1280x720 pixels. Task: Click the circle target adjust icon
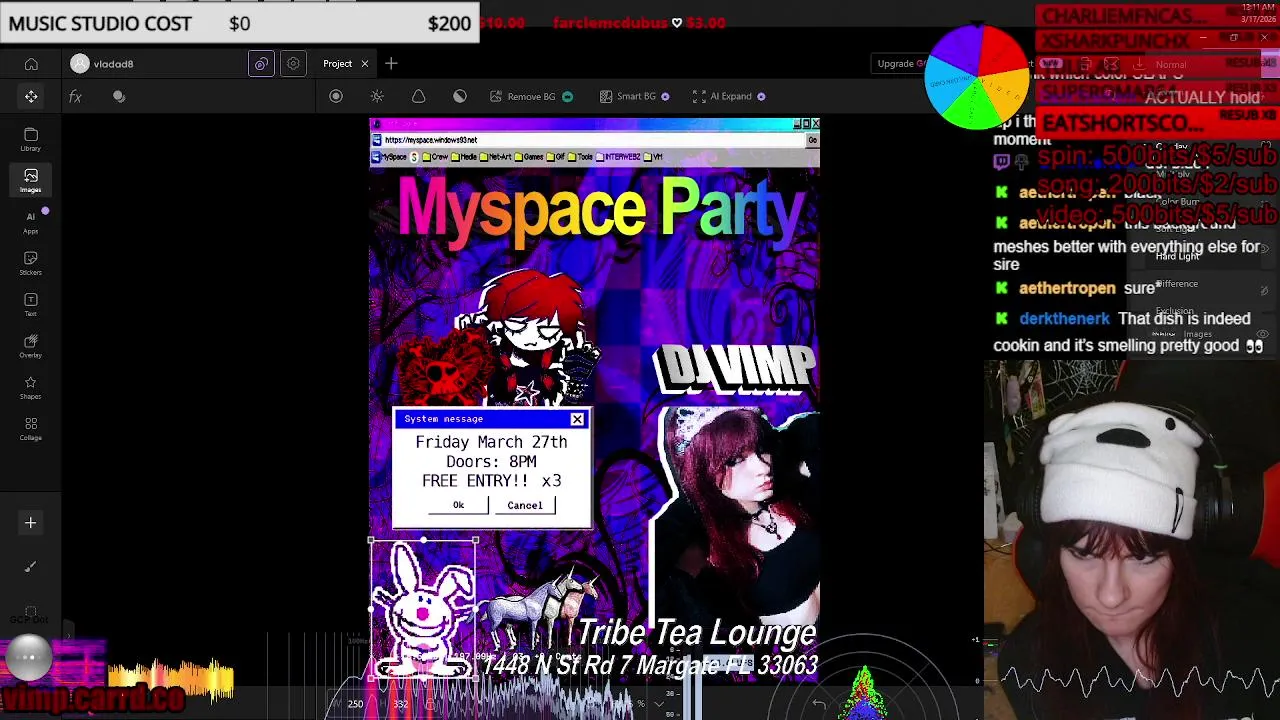[336, 96]
